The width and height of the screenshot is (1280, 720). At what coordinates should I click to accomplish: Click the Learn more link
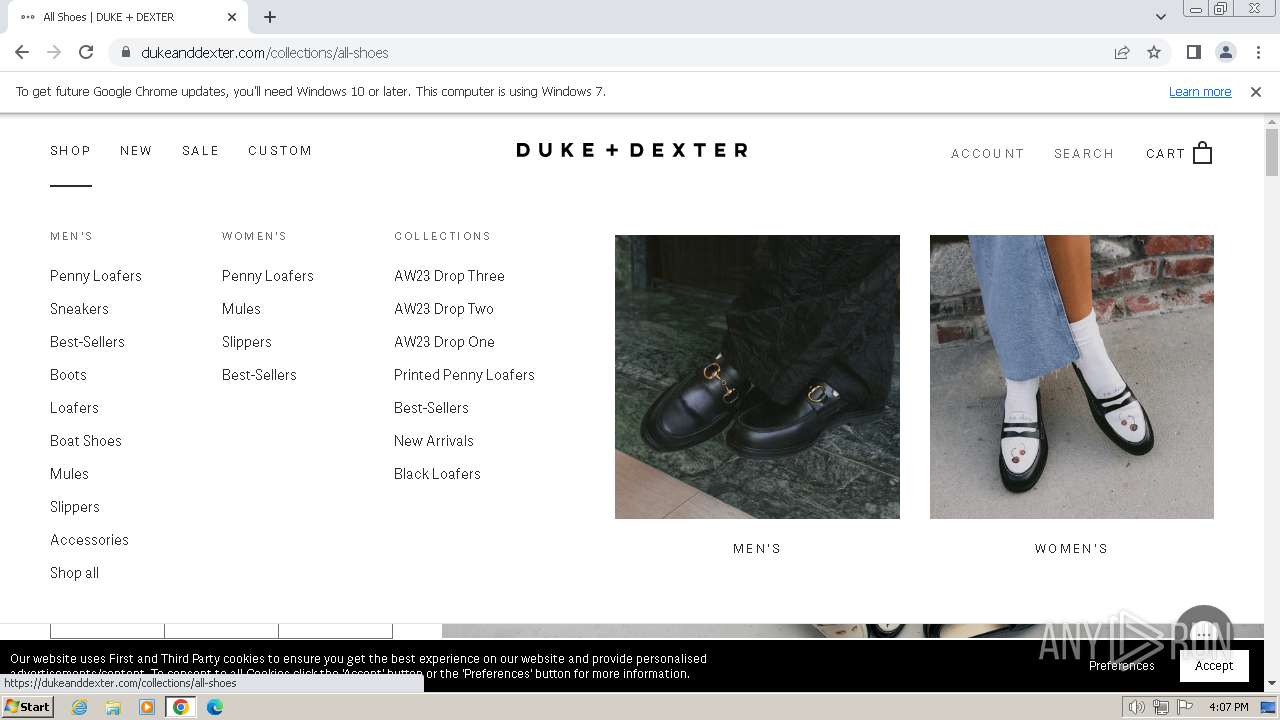(x=1200, y=91)
